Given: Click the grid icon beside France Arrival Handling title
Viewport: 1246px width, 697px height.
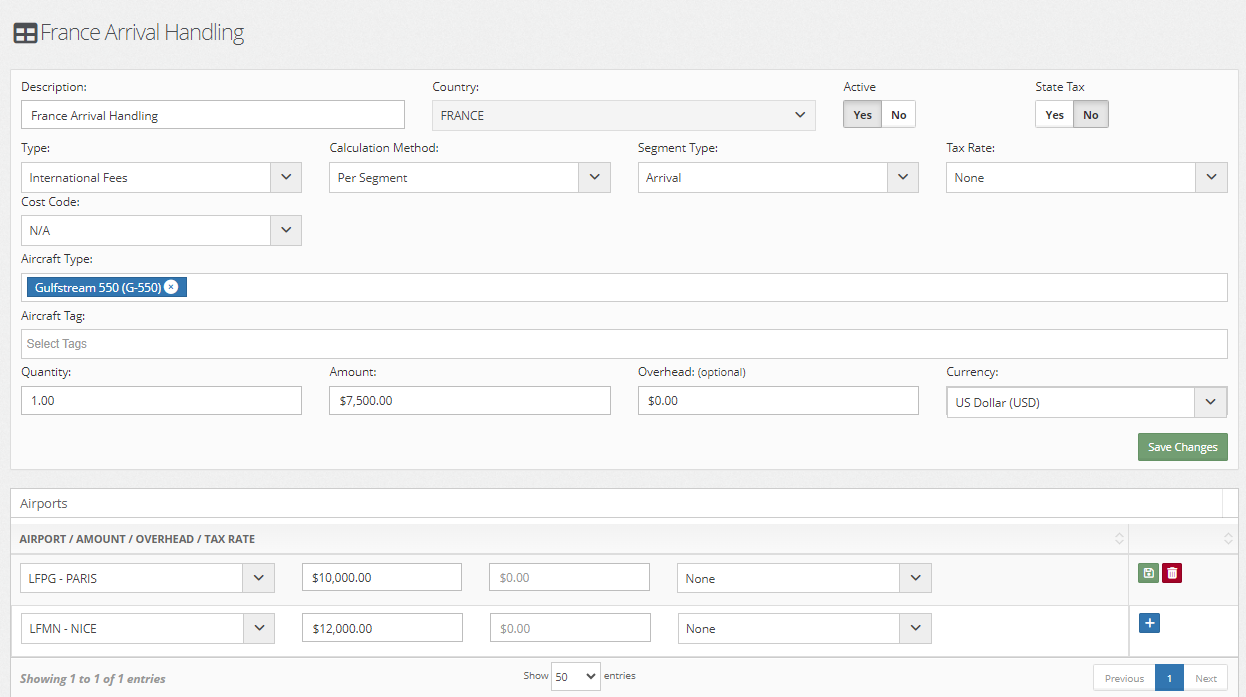Looking at the screenshot, I should [25, 33].
